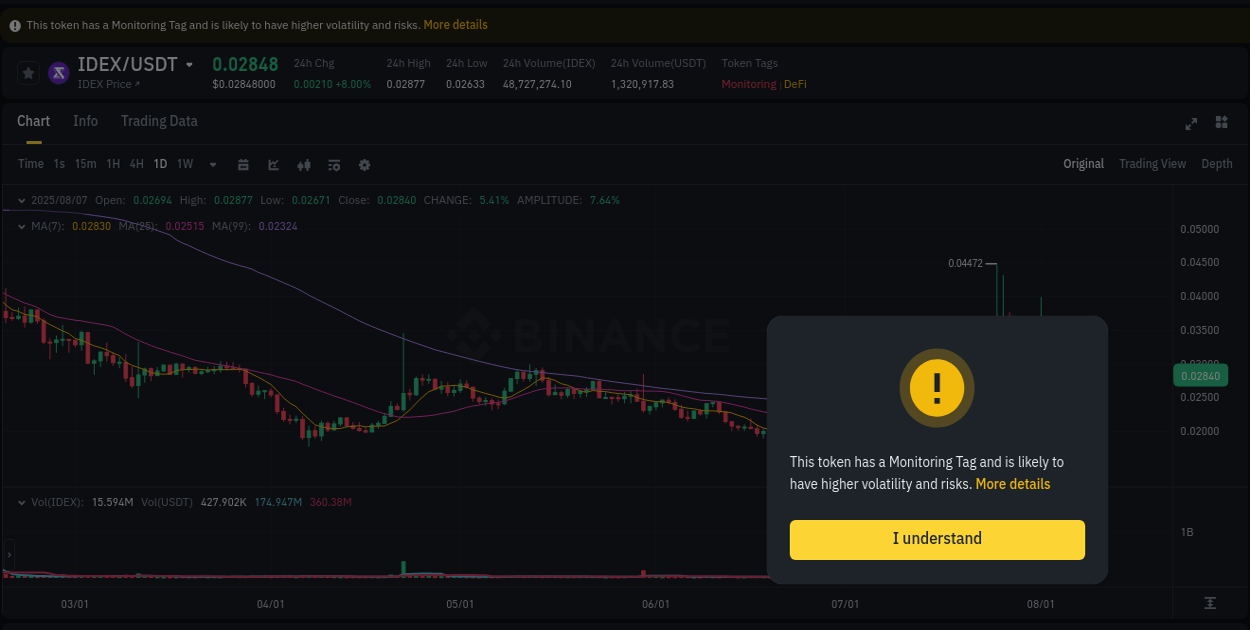
Task: Switch to the Trading Data tab
Action: coord(159,121)
